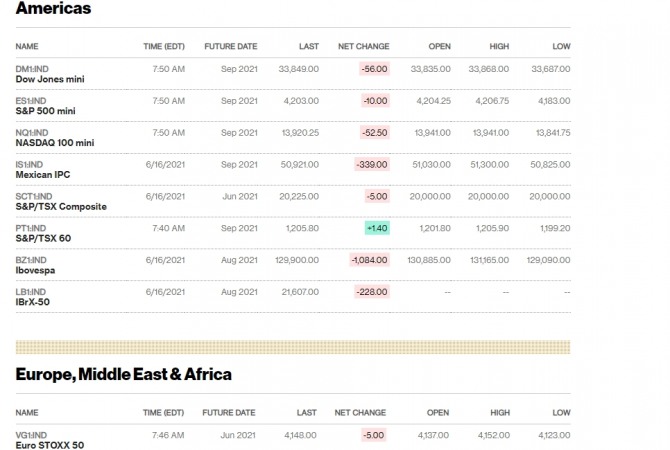Select the S&P/TSX Composite link

tap(60, 206)
